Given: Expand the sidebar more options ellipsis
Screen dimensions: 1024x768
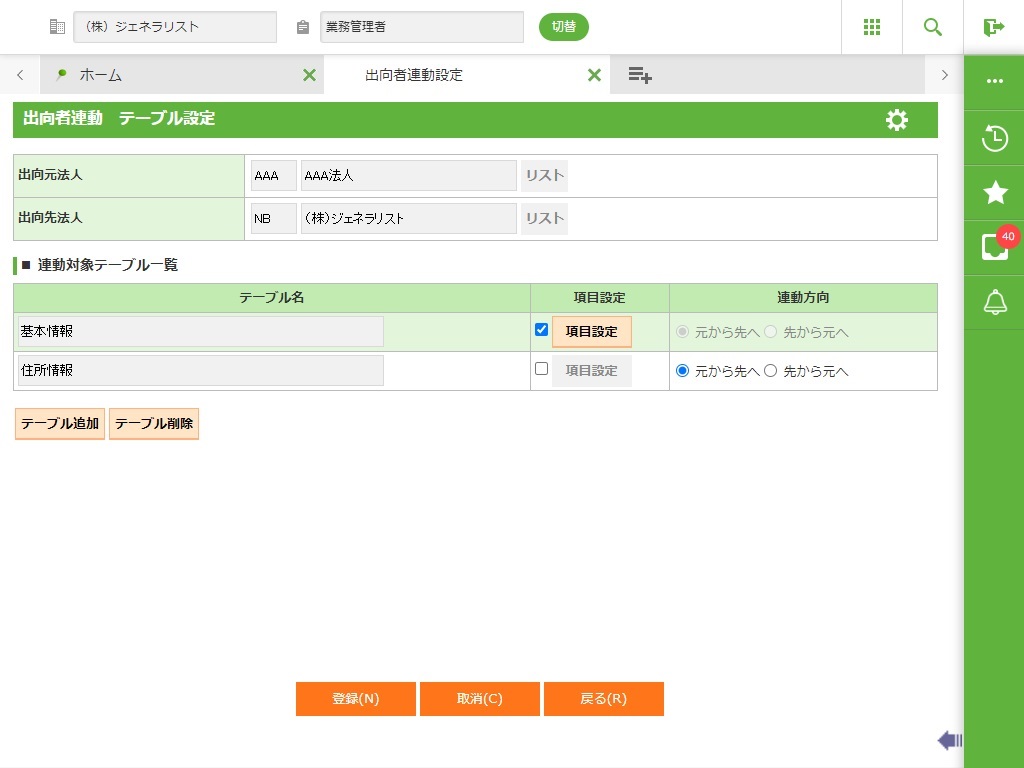Looking at the screenshot, I should (x=994, y=82).
